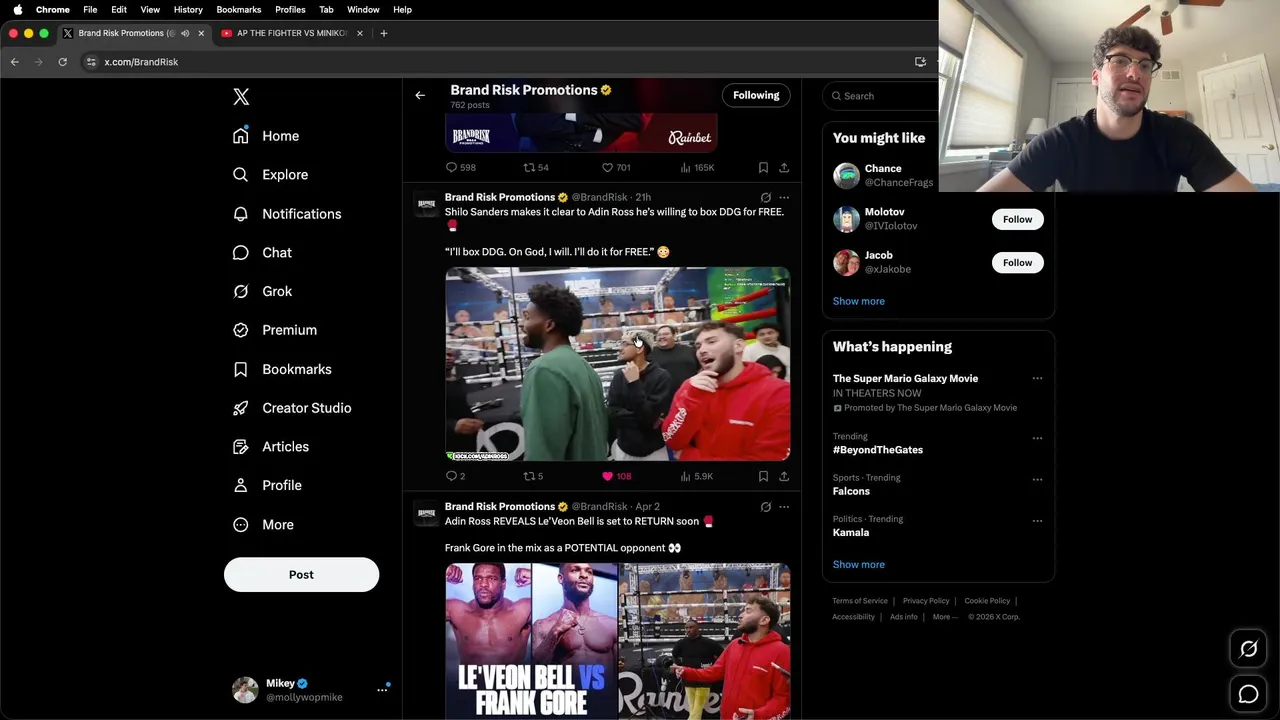Viewport: 1280px width, 720px height.
Task: Show more suggested accounts
Action: click(858, 301)
